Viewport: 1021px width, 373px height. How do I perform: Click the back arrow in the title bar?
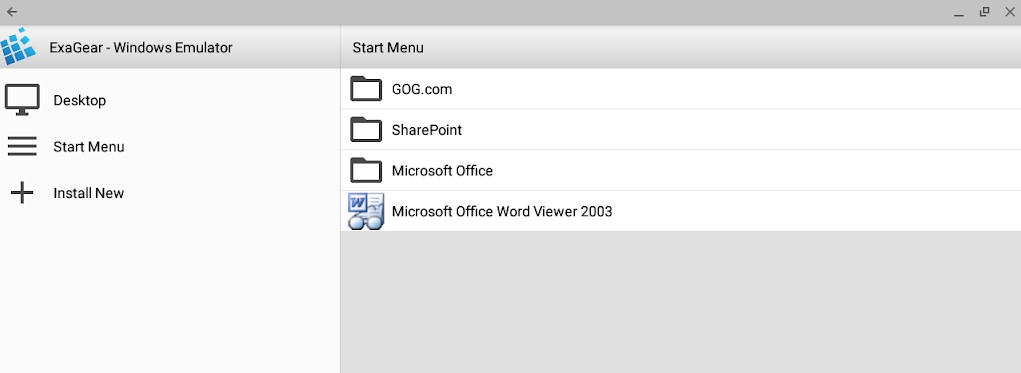12,12
